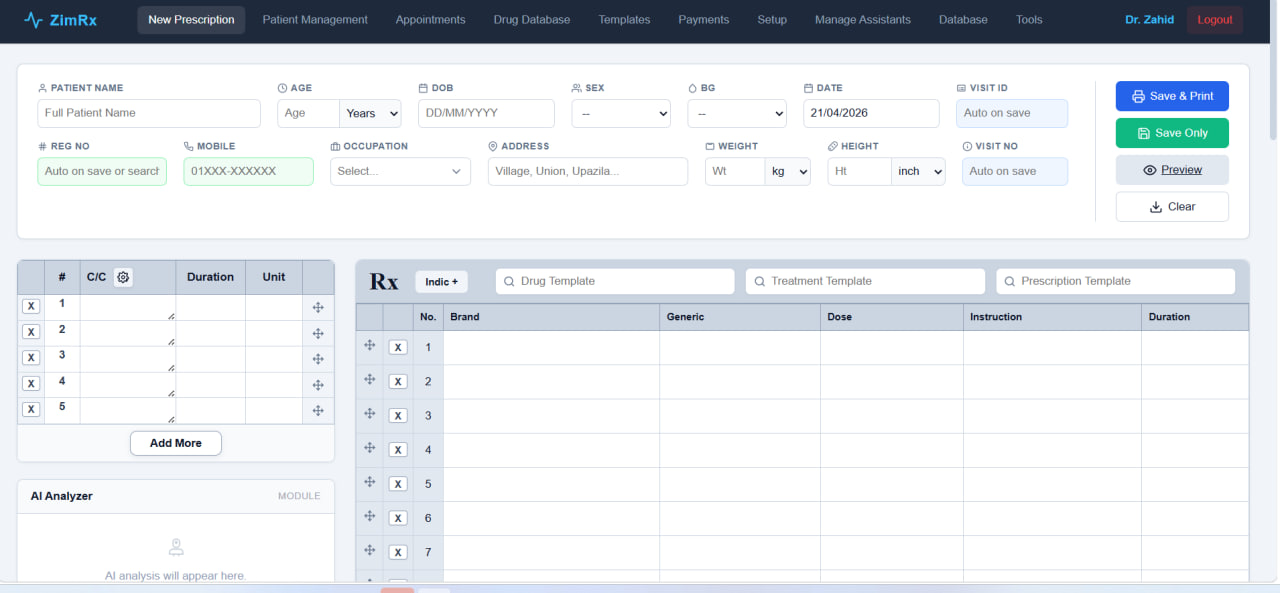The height and width of the screenshot is (593, 1280).
Task: Click the search icon in Drug Template field
Action: coord(508,281)
